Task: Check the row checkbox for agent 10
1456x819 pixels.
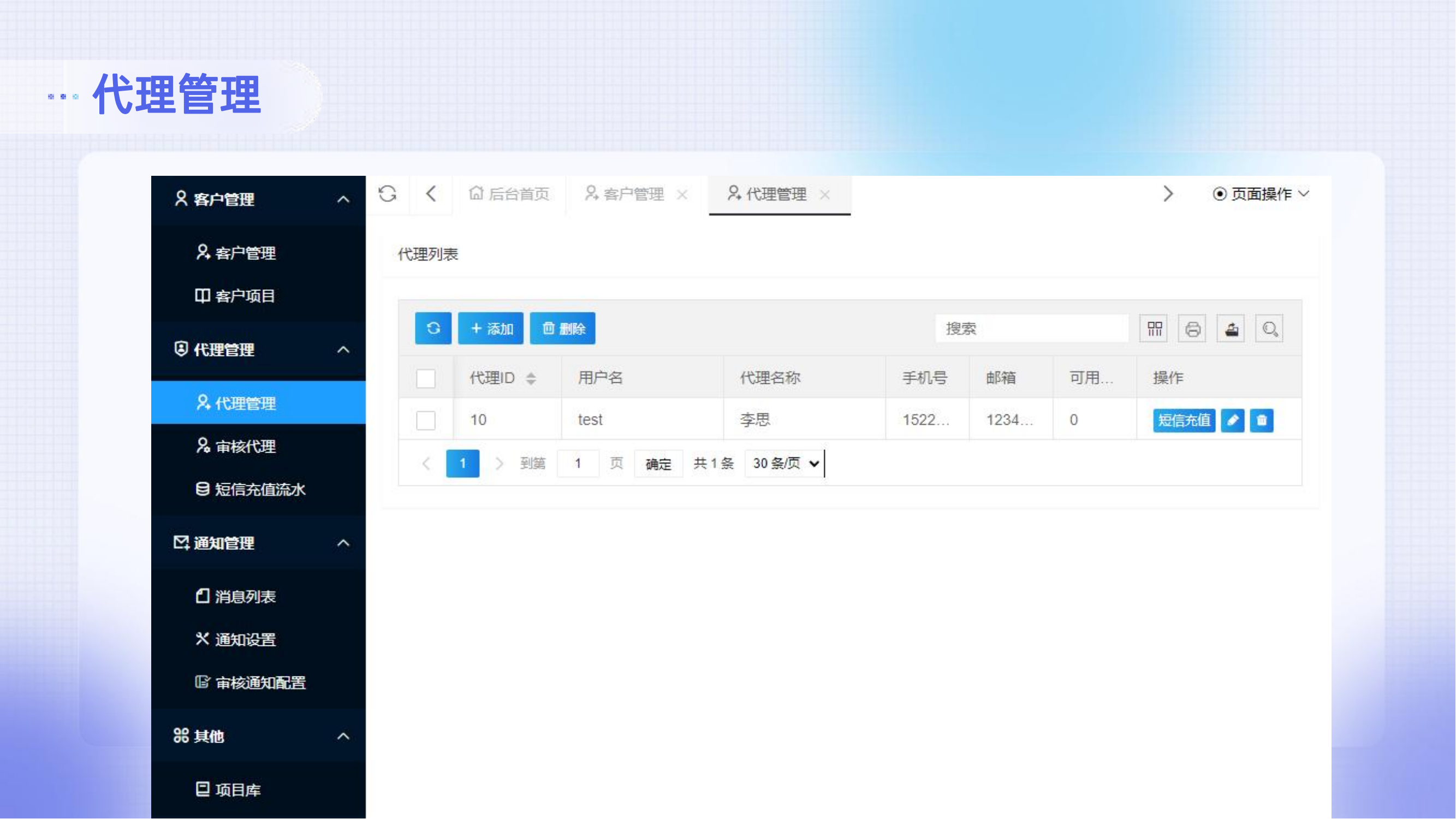Action: click(x=426, y=420)
